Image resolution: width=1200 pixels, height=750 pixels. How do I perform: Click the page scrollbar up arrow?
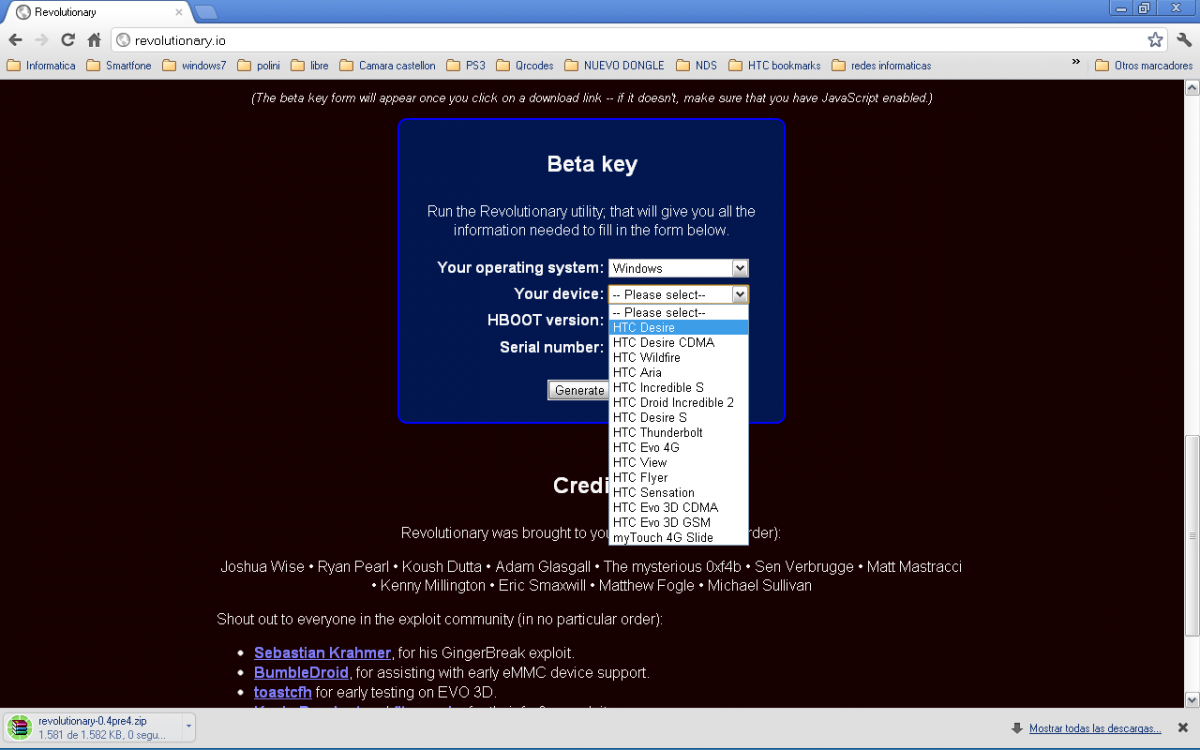[1191, 88]
